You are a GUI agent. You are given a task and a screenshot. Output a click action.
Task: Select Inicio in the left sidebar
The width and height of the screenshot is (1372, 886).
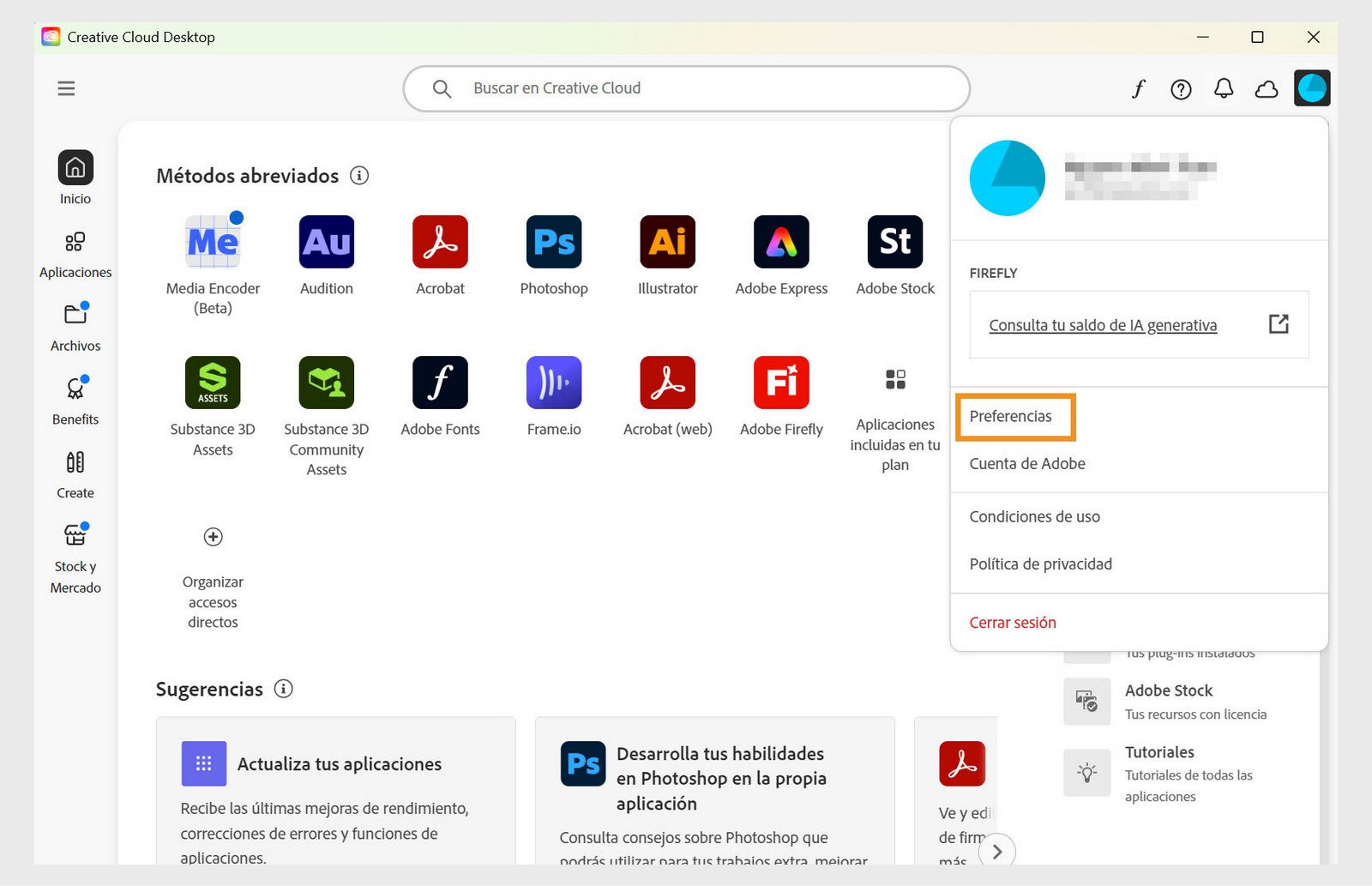click(75, 177)
